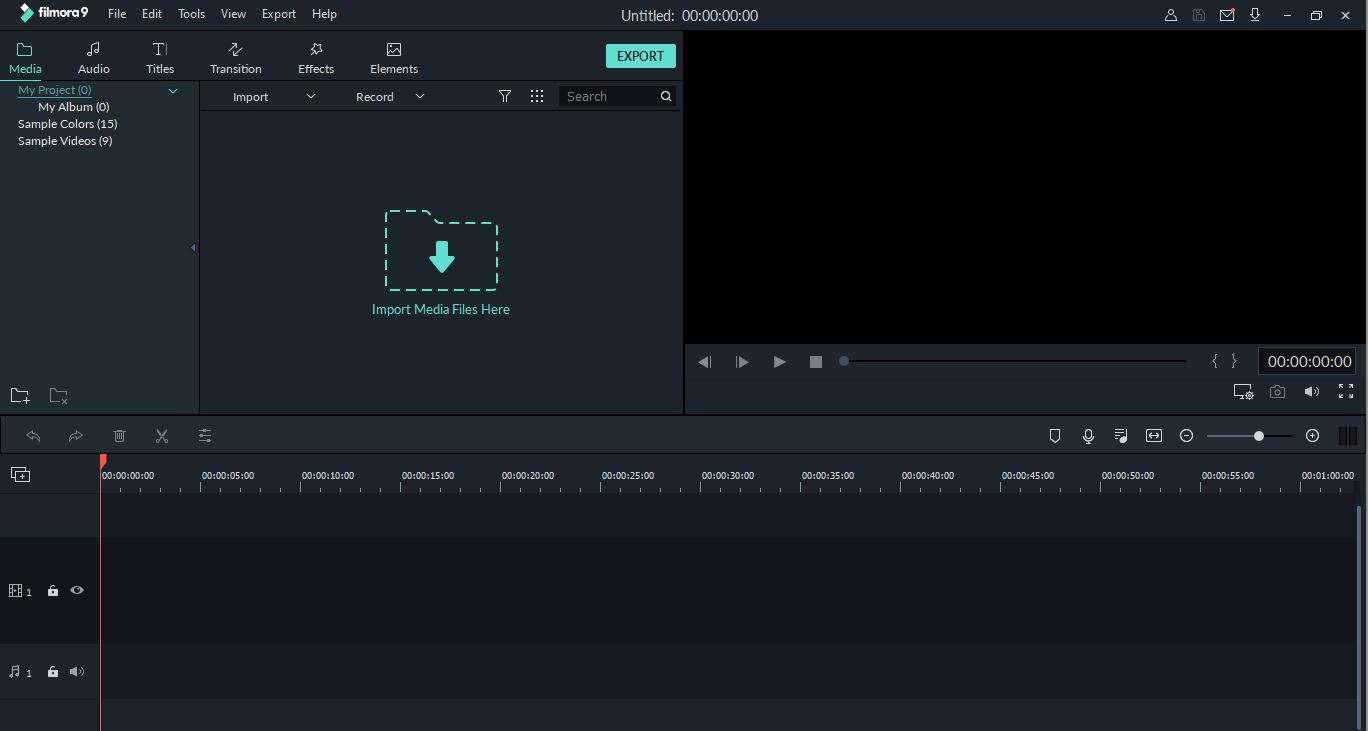Click the Undo icon
This screenshot has height=731, width=1368.
[x=34, y=436]
